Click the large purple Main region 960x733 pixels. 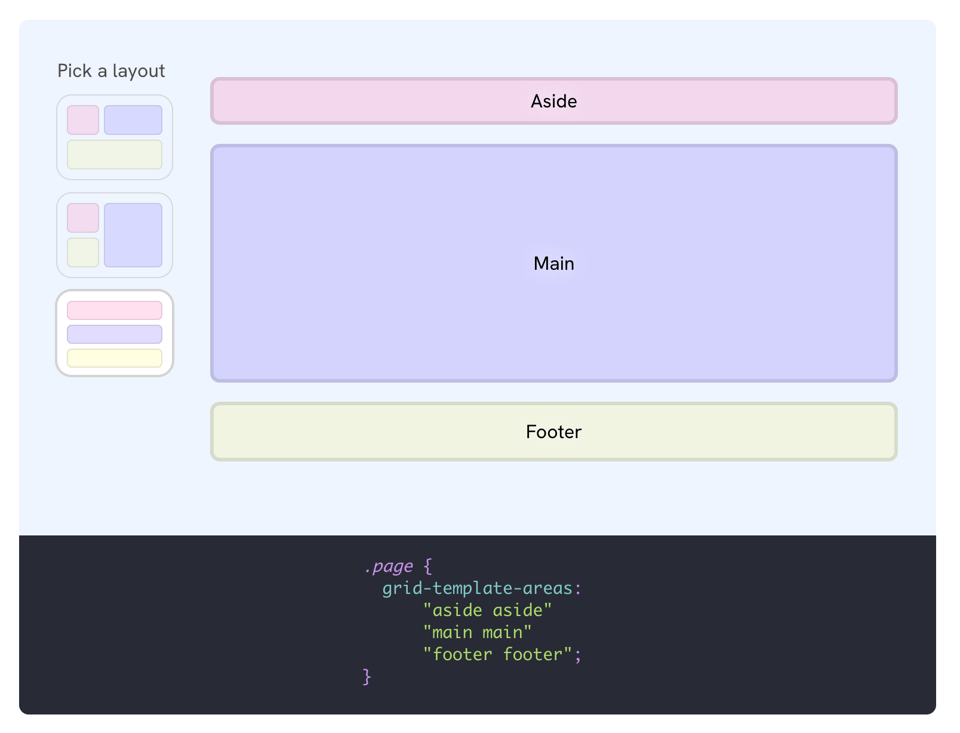[553, 263]
